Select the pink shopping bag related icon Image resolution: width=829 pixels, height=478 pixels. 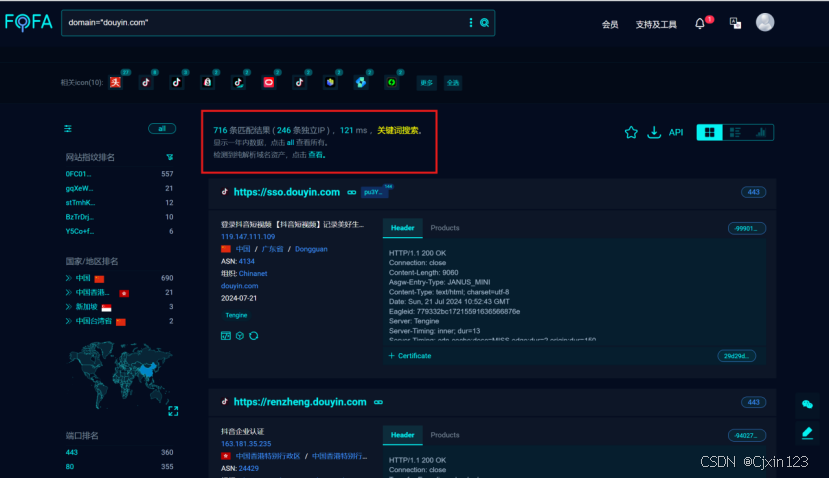point(207,82)
